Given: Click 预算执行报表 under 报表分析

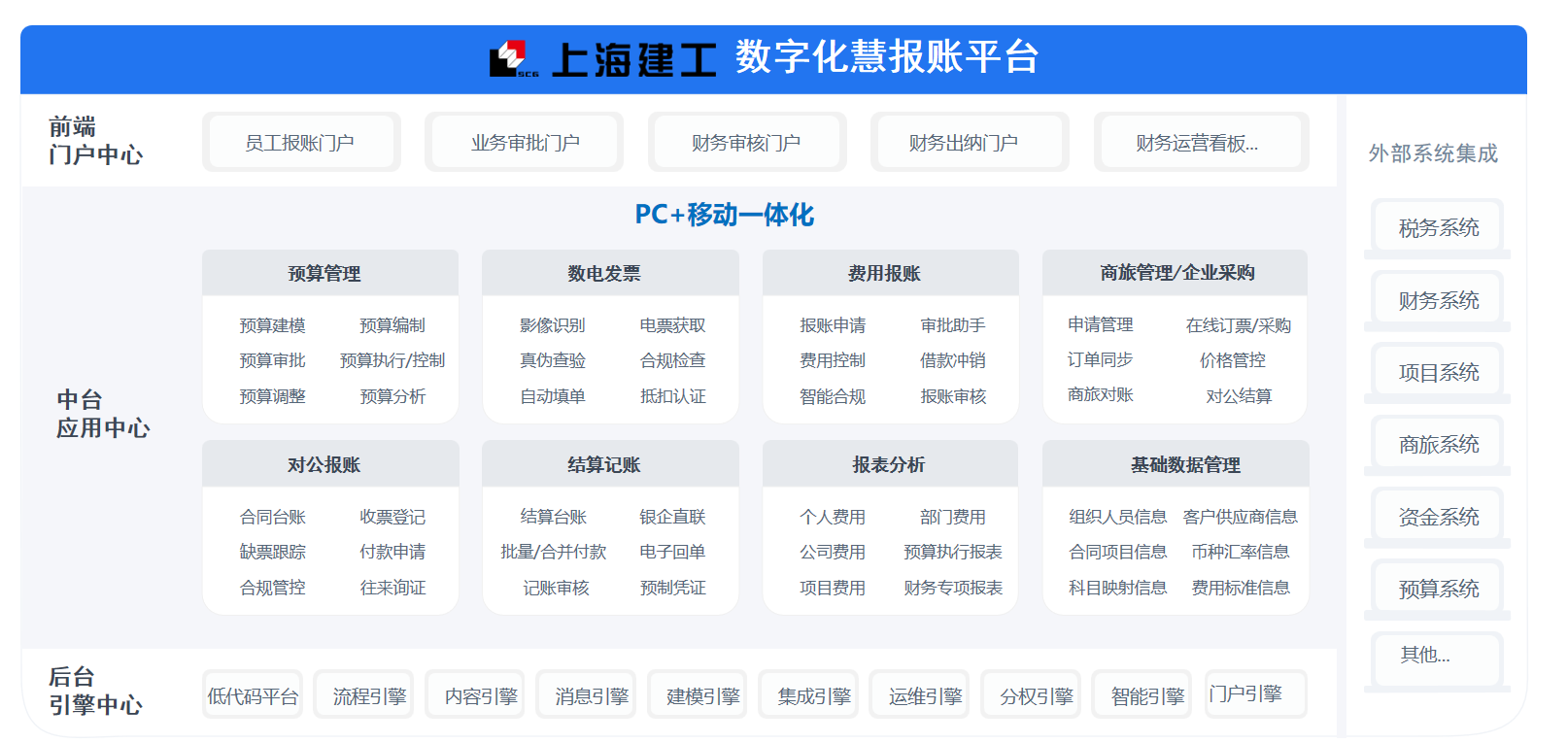Looking at the screenshot, I should click(953, 552).
